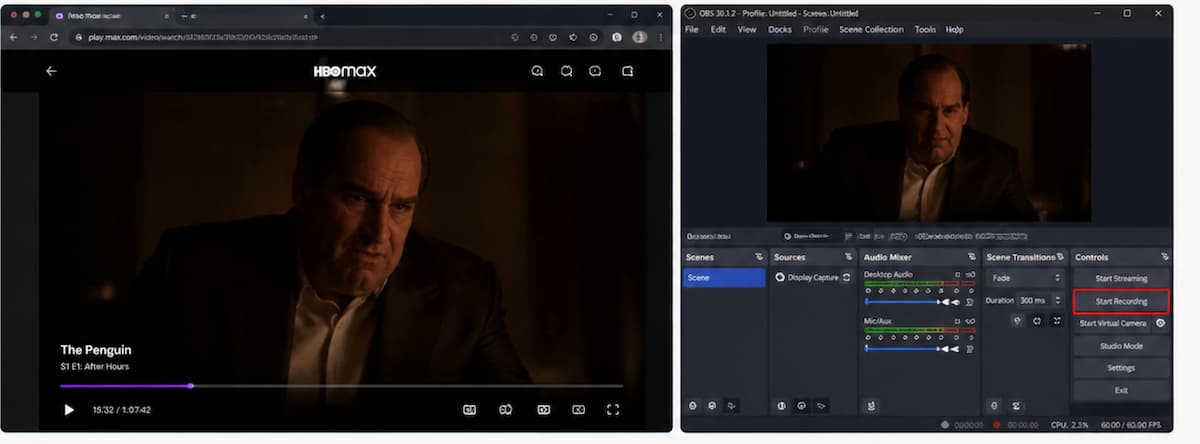
Task: Go back using HBO Max player's arrow
Action: [52, 71]
